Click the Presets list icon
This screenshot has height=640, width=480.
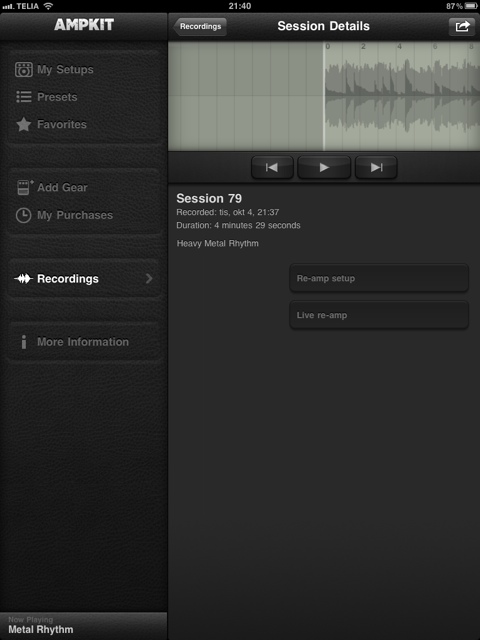coord(24,97)
